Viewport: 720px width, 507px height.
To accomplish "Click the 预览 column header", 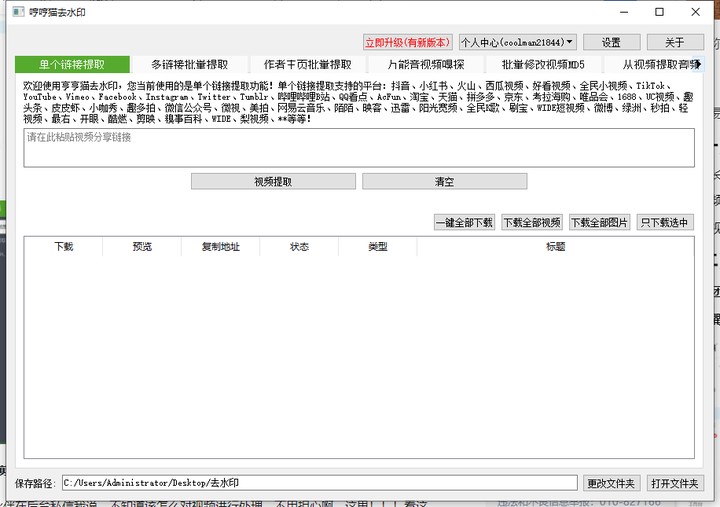I will tap(142, 247).
